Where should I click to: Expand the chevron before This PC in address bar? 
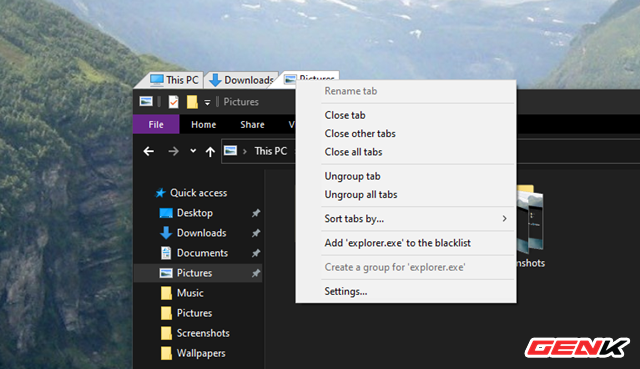pos(245,151)
